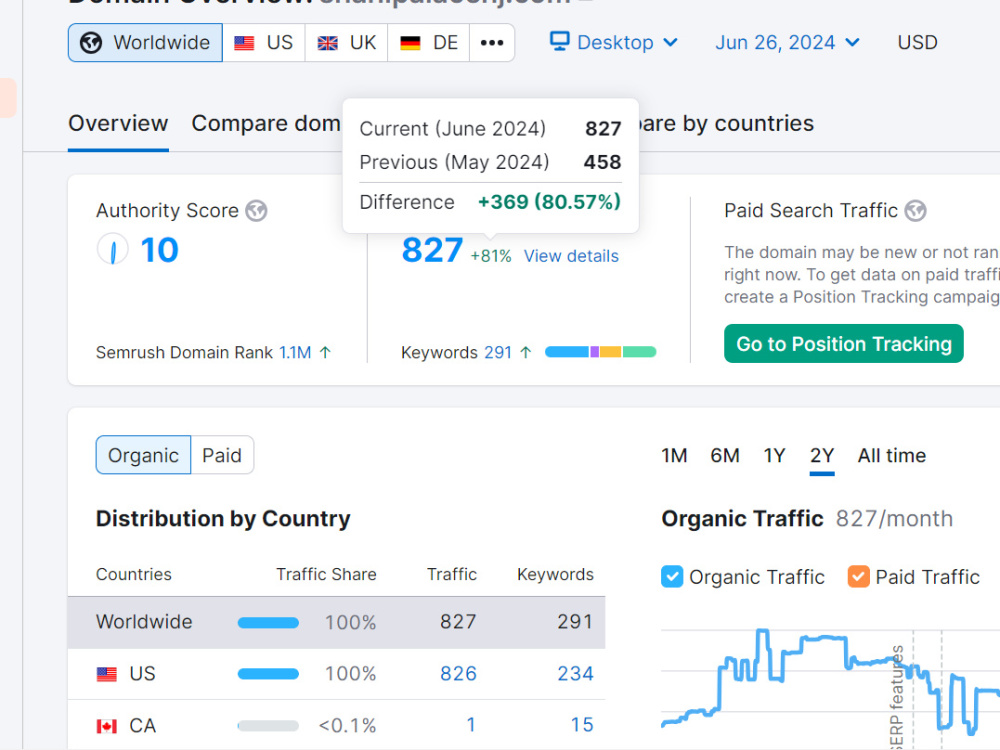Open the Jun 26, 2024 date picker
Image resolution: width=1000 pixels, height=750 pixels.
(x=787, y=43)
